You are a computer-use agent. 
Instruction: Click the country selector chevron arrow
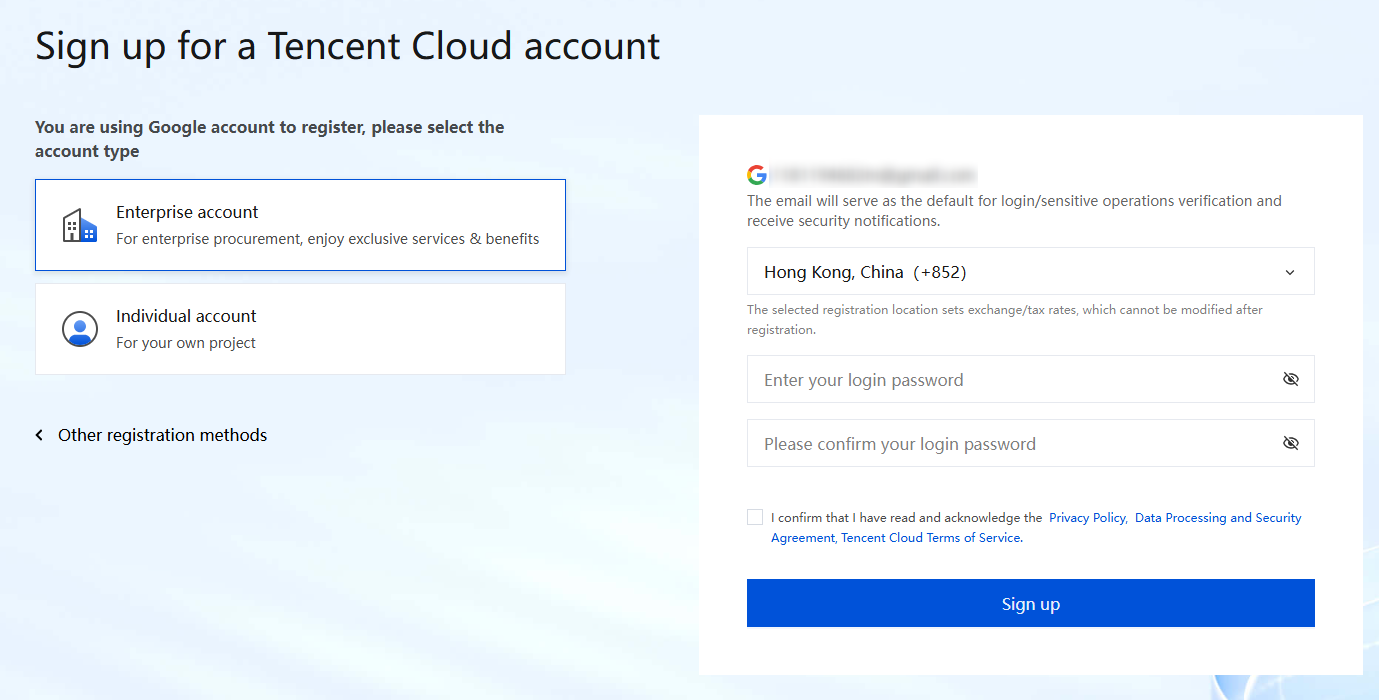click(1290, 272)
